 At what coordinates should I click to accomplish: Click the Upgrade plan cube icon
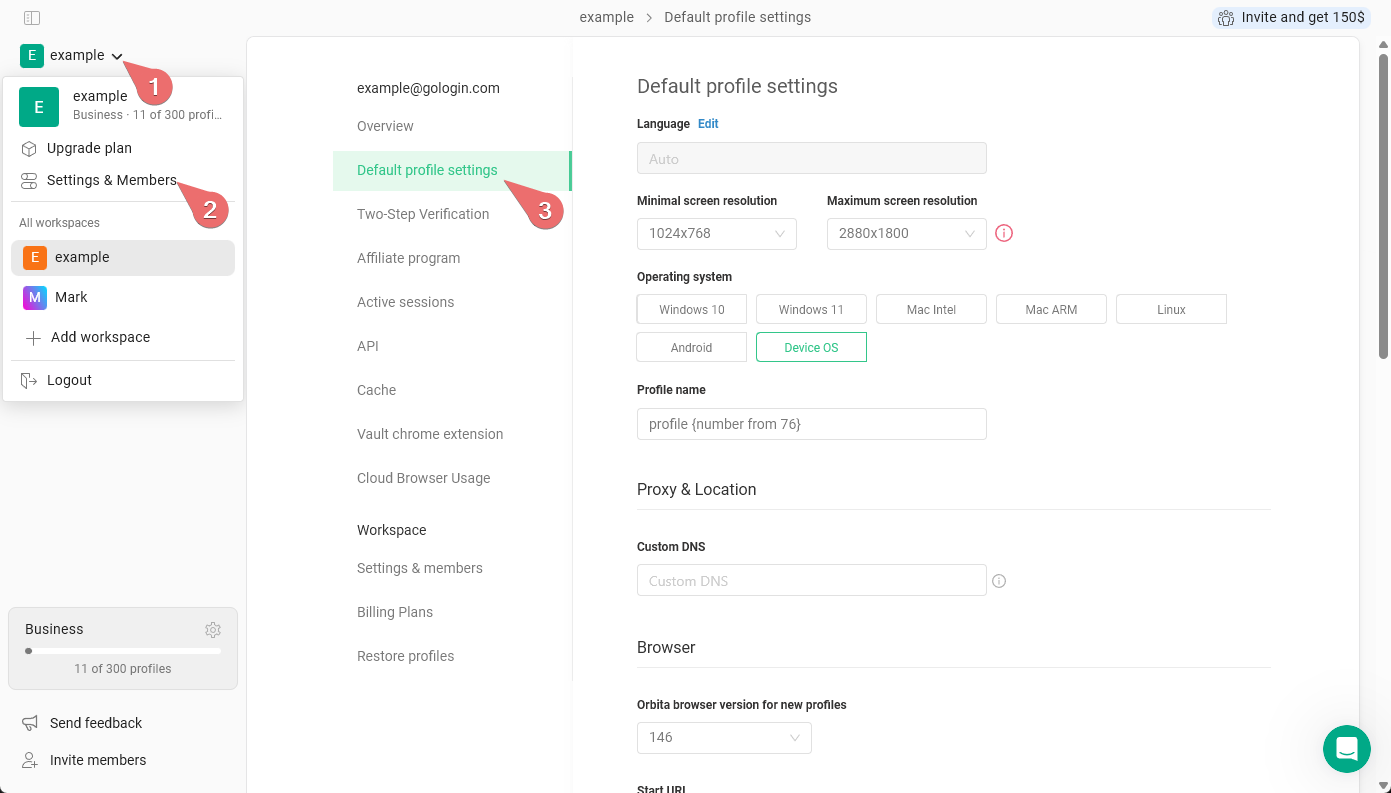(x=29, y=149)
